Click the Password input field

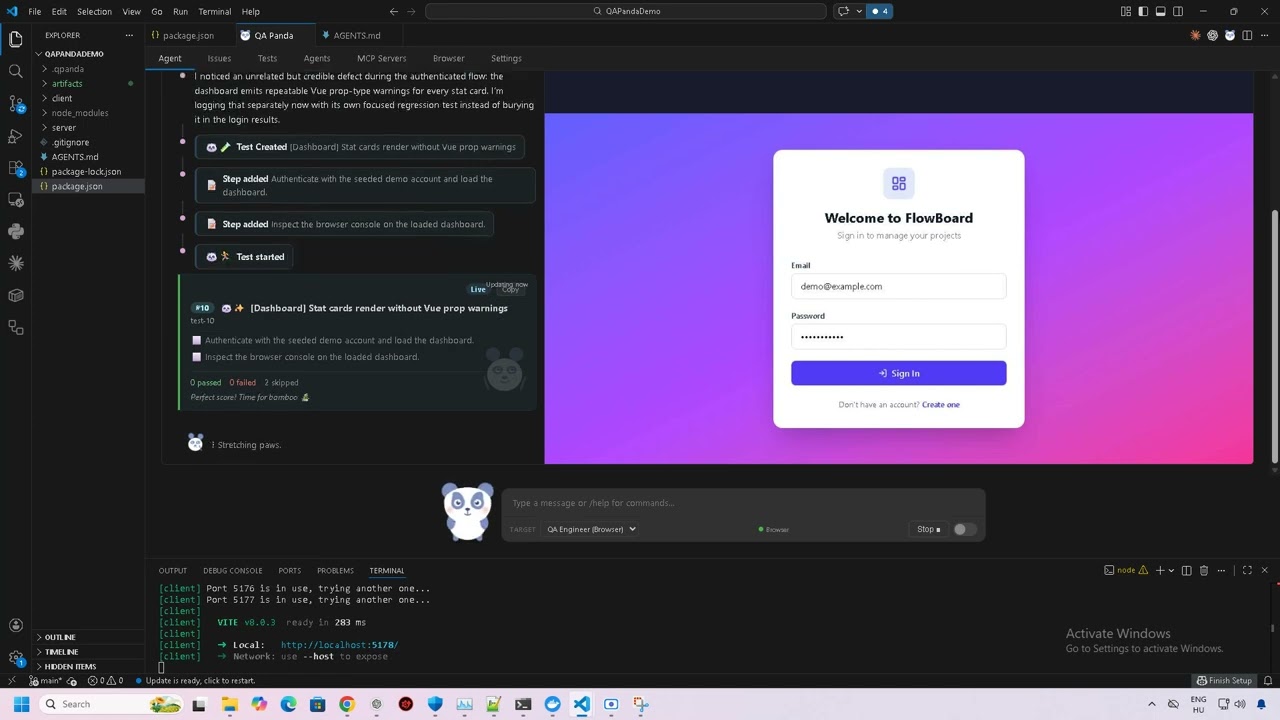[x=898, y=337]
